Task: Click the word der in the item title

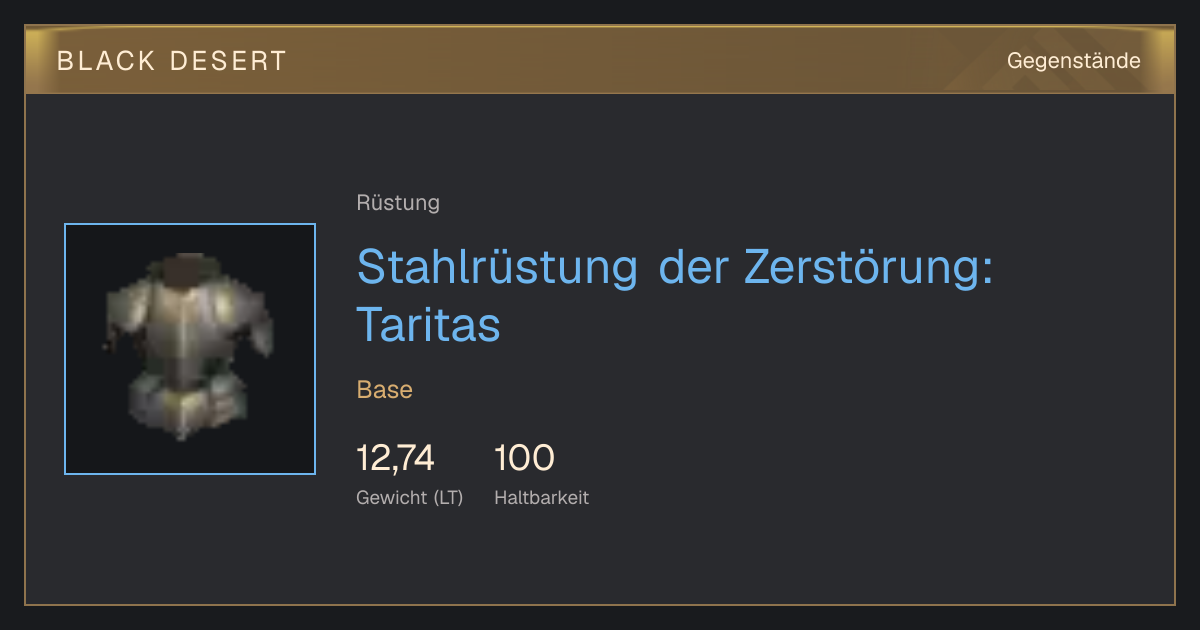Action: pos(691,267)
